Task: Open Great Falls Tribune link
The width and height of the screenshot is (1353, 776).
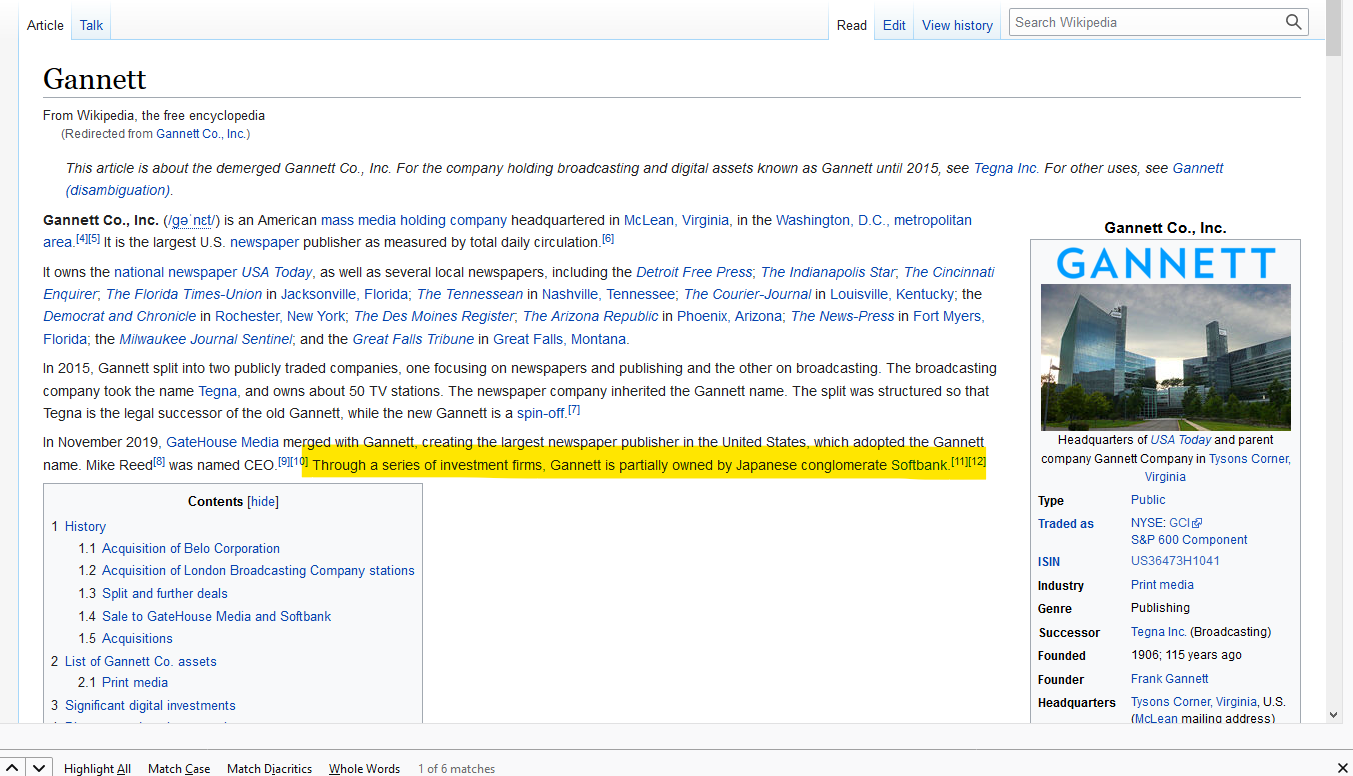Action: (413, 339)
